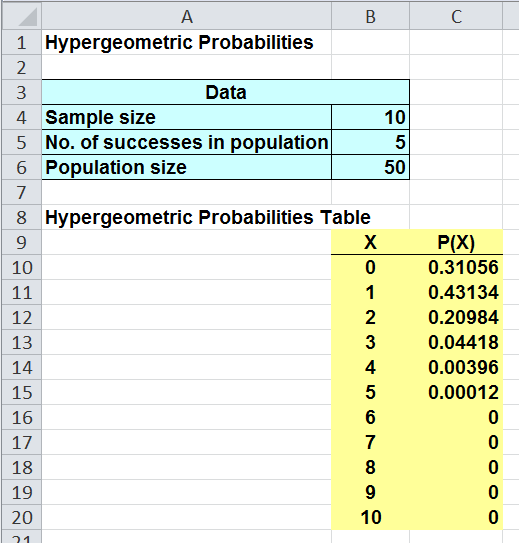Select probability 0.43134

[456, 292]
